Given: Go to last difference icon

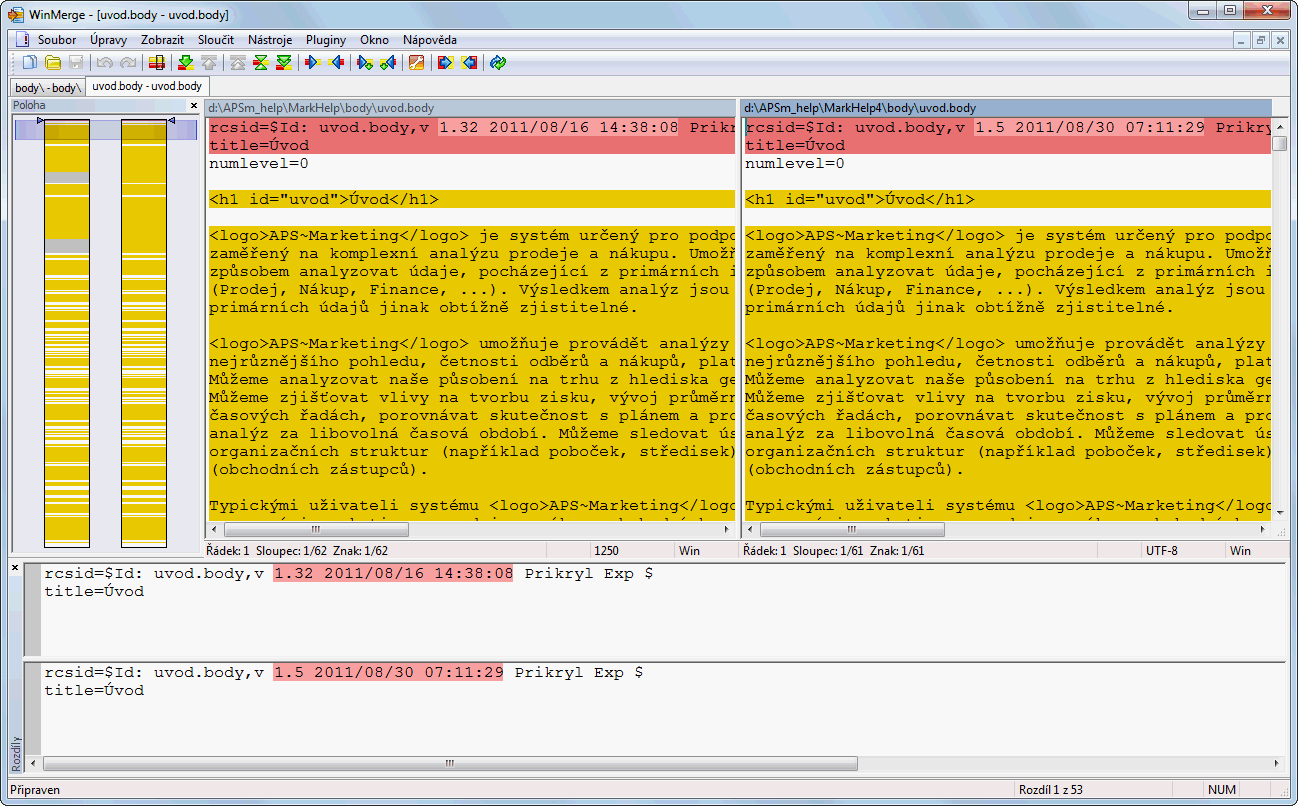Looking at the screenshot, I should coord(284,63).
